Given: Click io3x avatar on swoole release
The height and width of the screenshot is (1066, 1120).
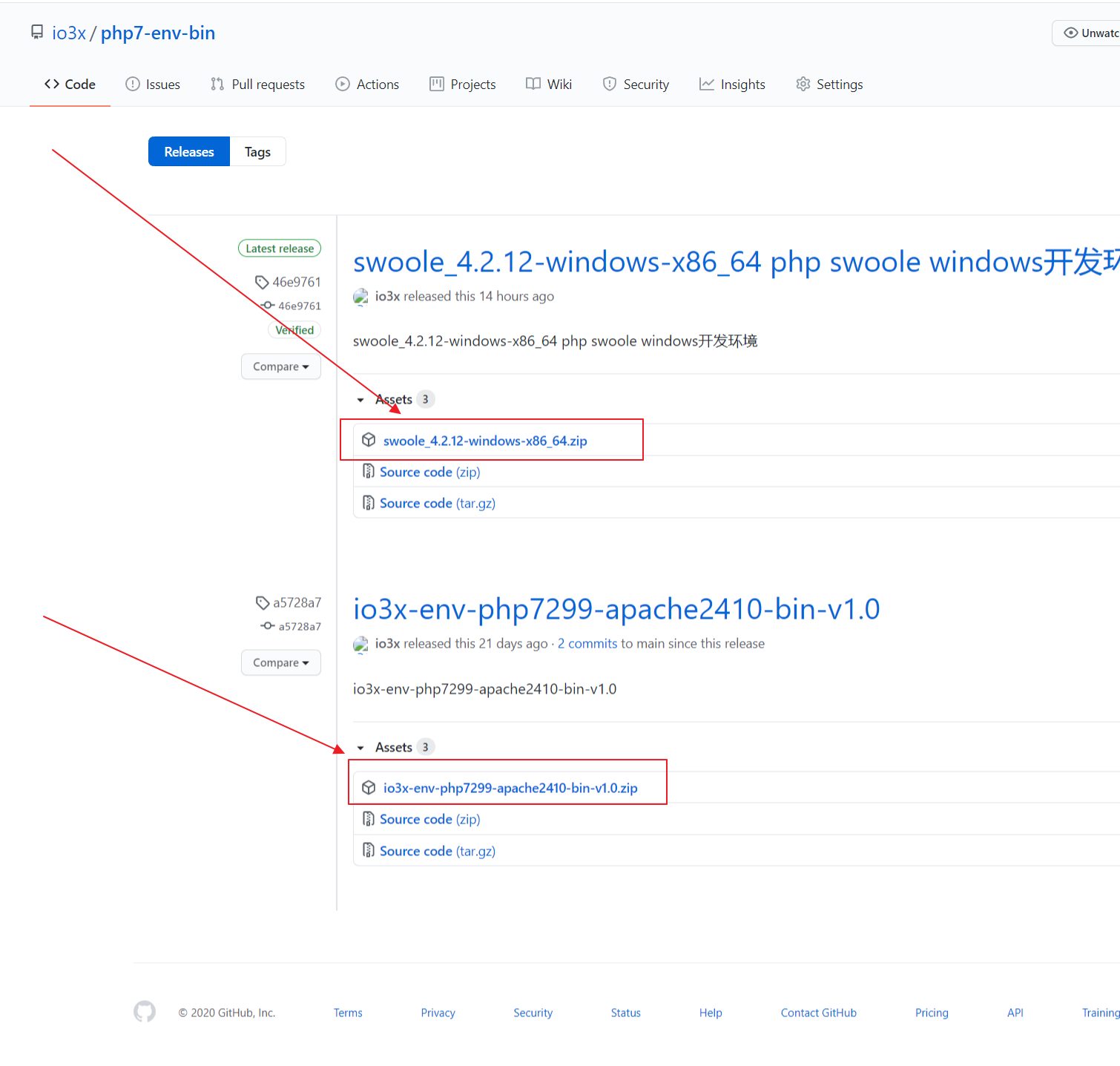Looking at the screenshot, I should (360, 297).
